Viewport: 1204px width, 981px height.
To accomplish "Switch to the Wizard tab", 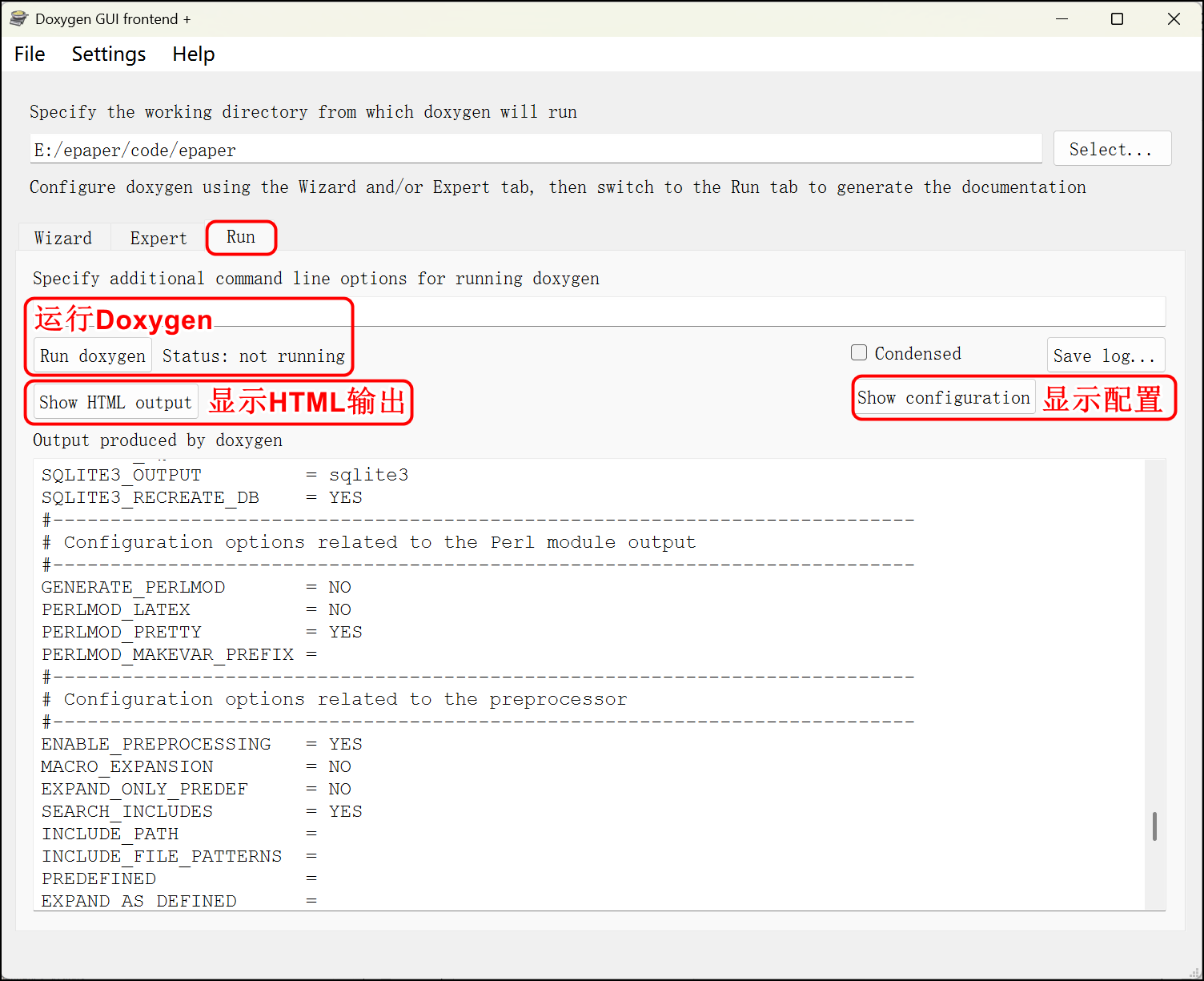I will point(63,238).
